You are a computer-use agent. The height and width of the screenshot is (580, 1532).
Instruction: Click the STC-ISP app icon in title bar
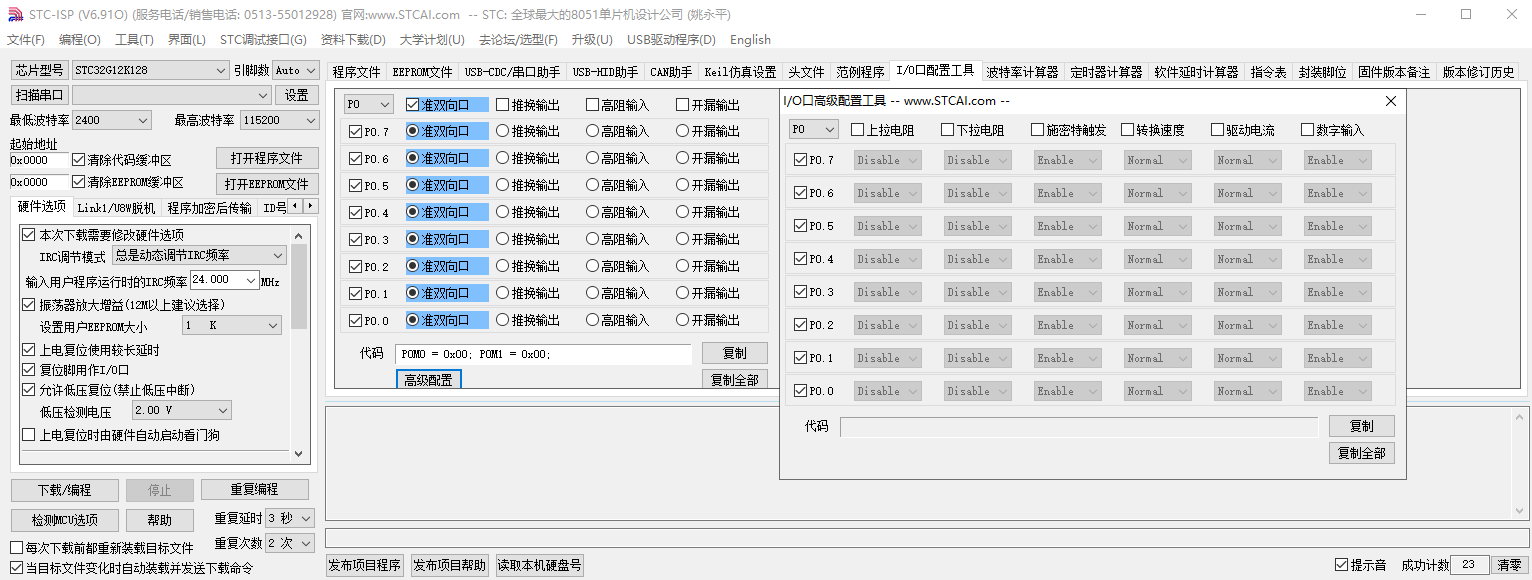[x=14, y=14]
